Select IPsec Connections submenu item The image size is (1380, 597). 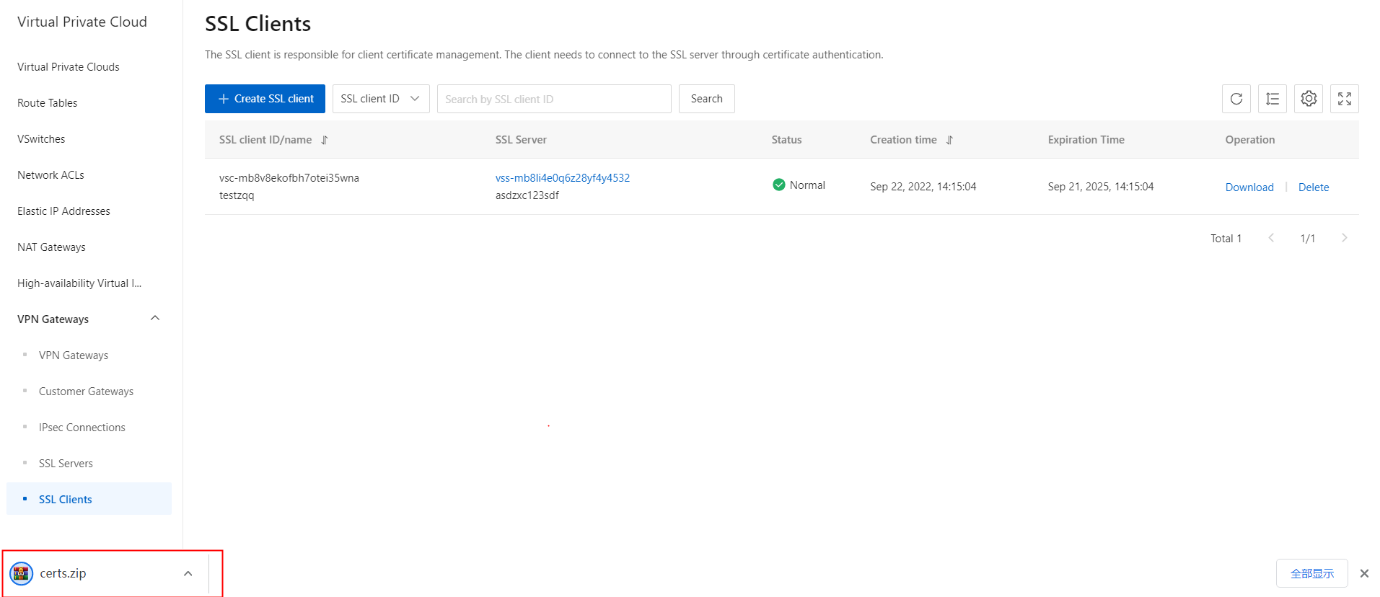pos(82,427)
